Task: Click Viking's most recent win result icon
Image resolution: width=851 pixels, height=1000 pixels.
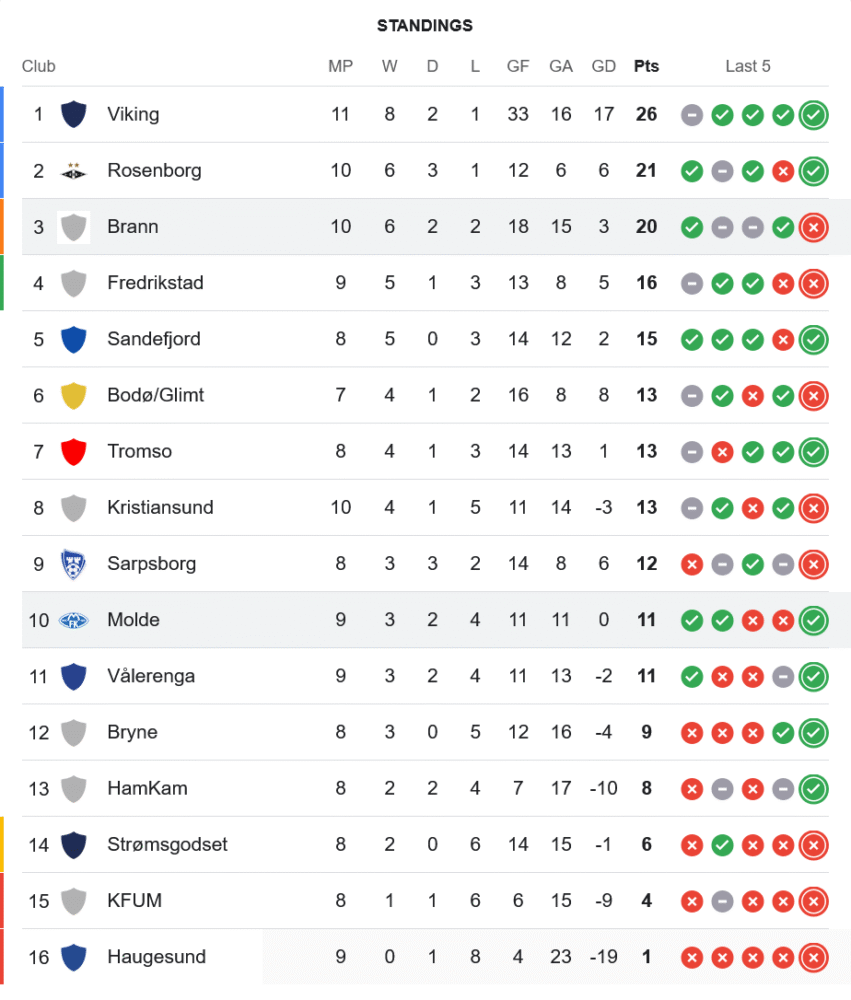Action: (x=813, y=115)
